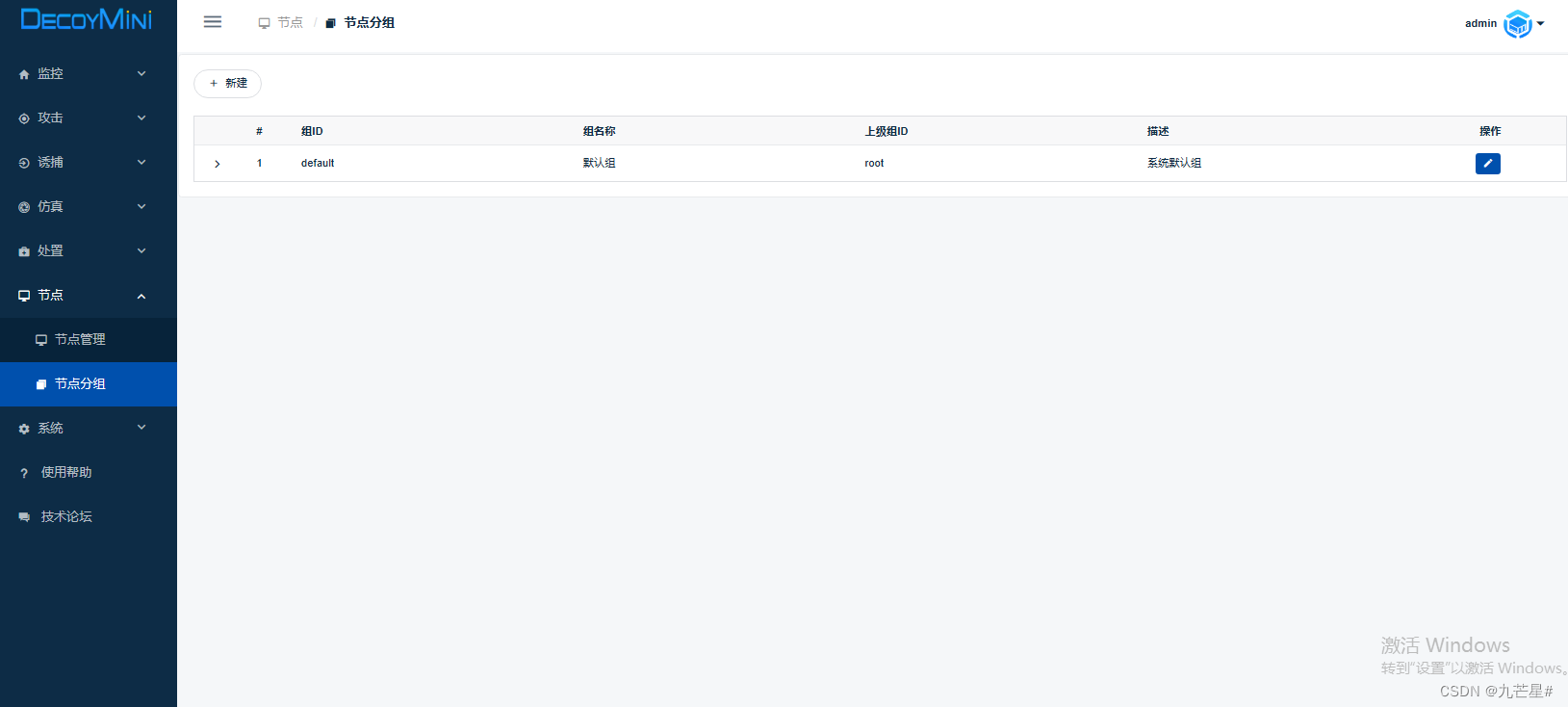Viewport: 1568px width, 707px height.
Task: Click the 描述 column header
Action: click(x=1158, y=131)
